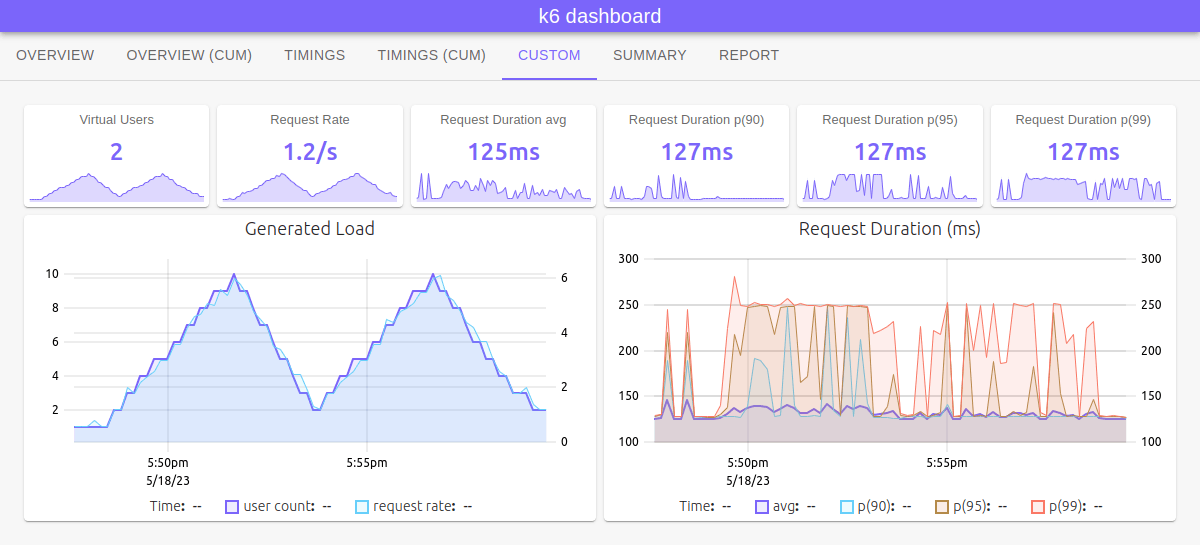This screenshot has height=545, width=1200.
Task: Open the Request Duration avg card
Action: tap(503, 156)
